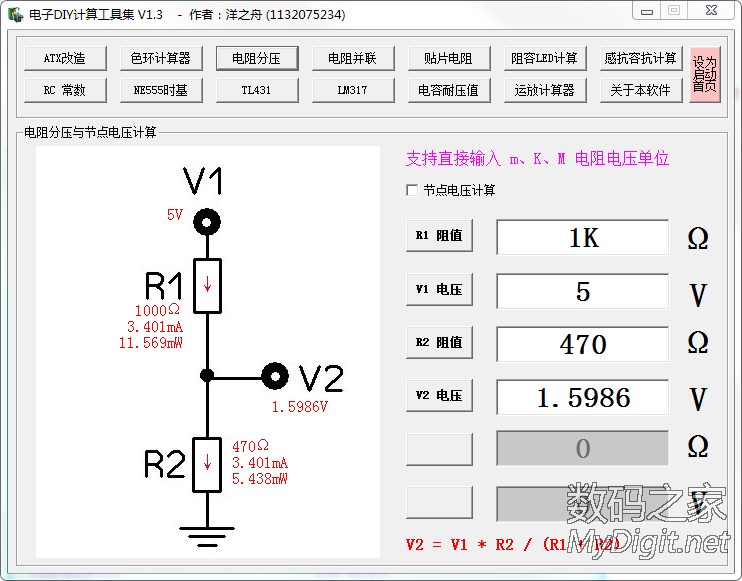Screen dimensions: 742x581
Task: Click the V1 terminal in the circuit diagram
Action: pyautogui.click(x=207, y=221)
